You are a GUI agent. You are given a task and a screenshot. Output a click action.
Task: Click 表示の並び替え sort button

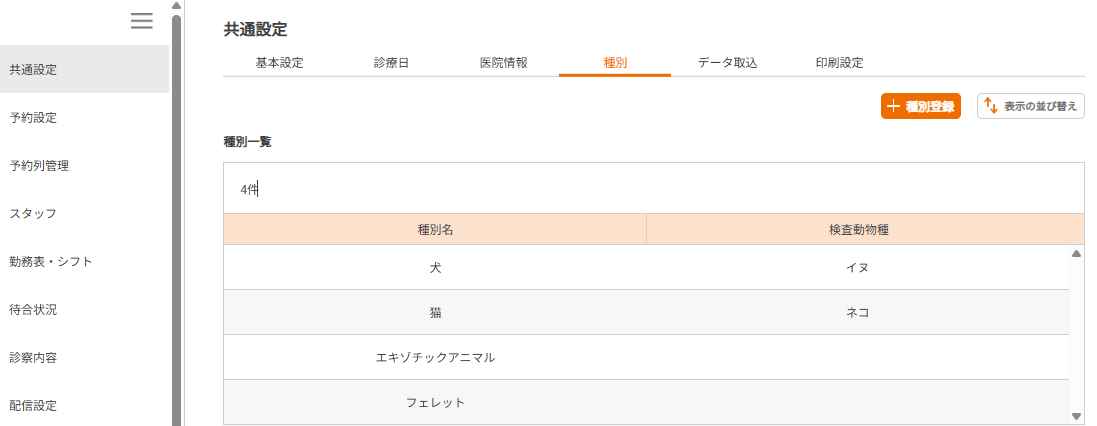coord(1030,106)
